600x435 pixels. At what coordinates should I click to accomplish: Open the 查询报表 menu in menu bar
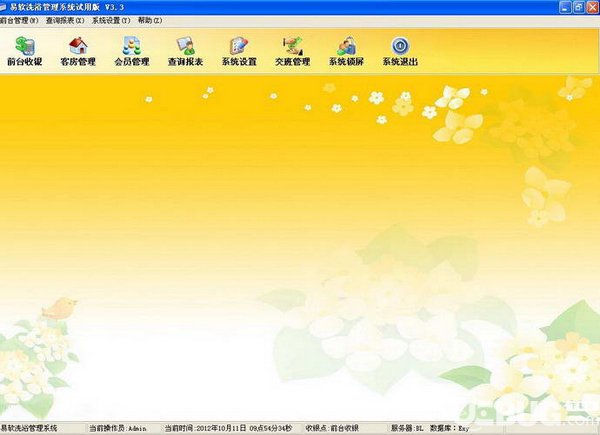pyautogui.click(x=65, y=21)
